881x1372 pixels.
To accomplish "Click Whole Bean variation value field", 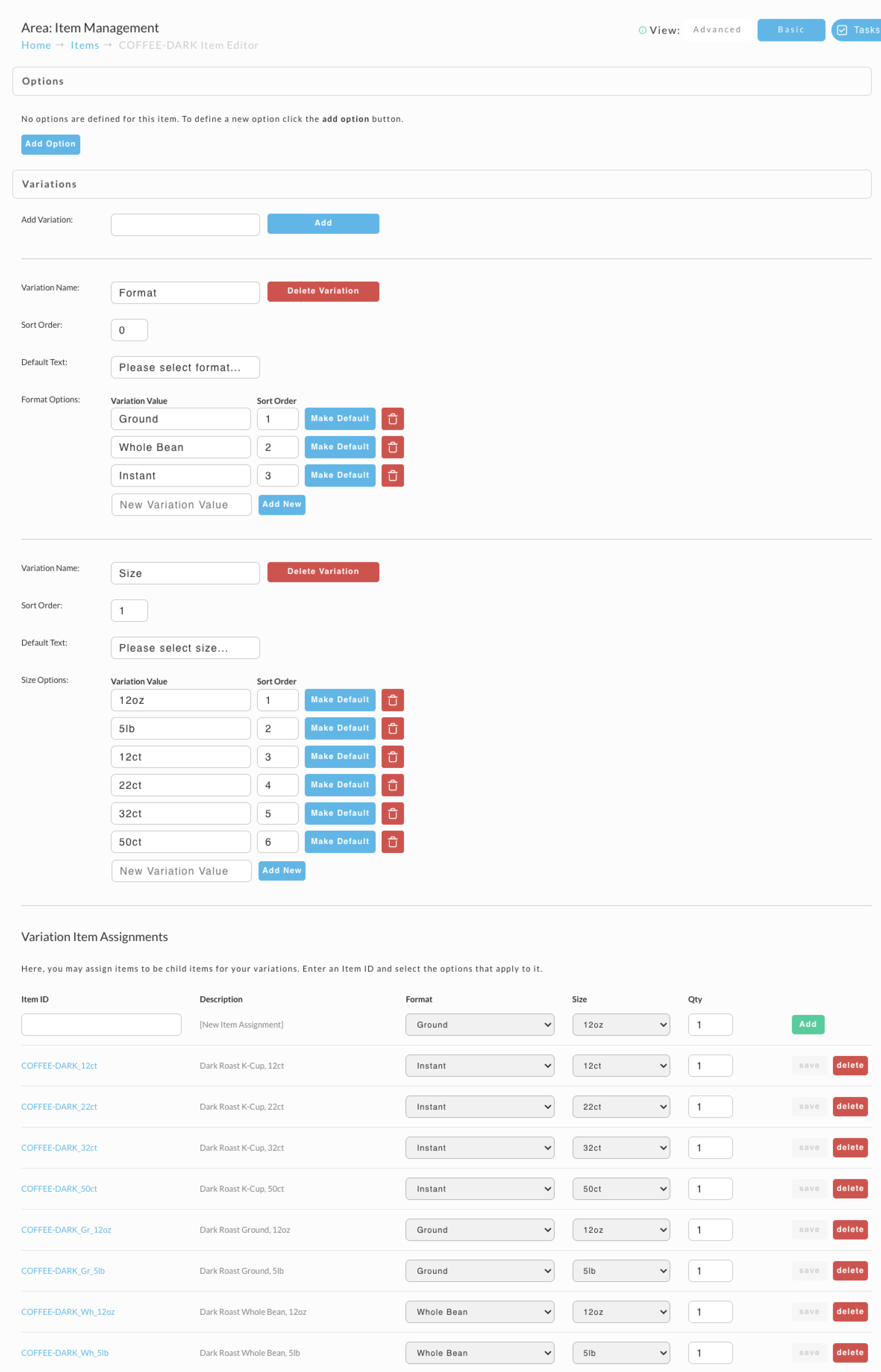I will (x=181, y=447).
